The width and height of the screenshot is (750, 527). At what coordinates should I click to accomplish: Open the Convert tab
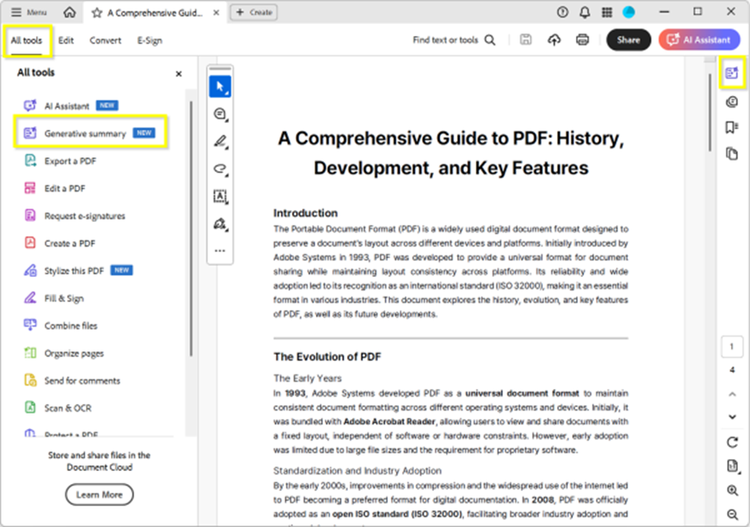(x=105, y=40)
